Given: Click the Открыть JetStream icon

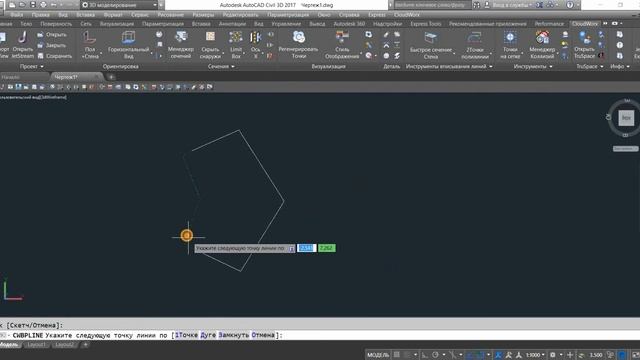Looking at the screenshot, I should click(x=22, y=38).
